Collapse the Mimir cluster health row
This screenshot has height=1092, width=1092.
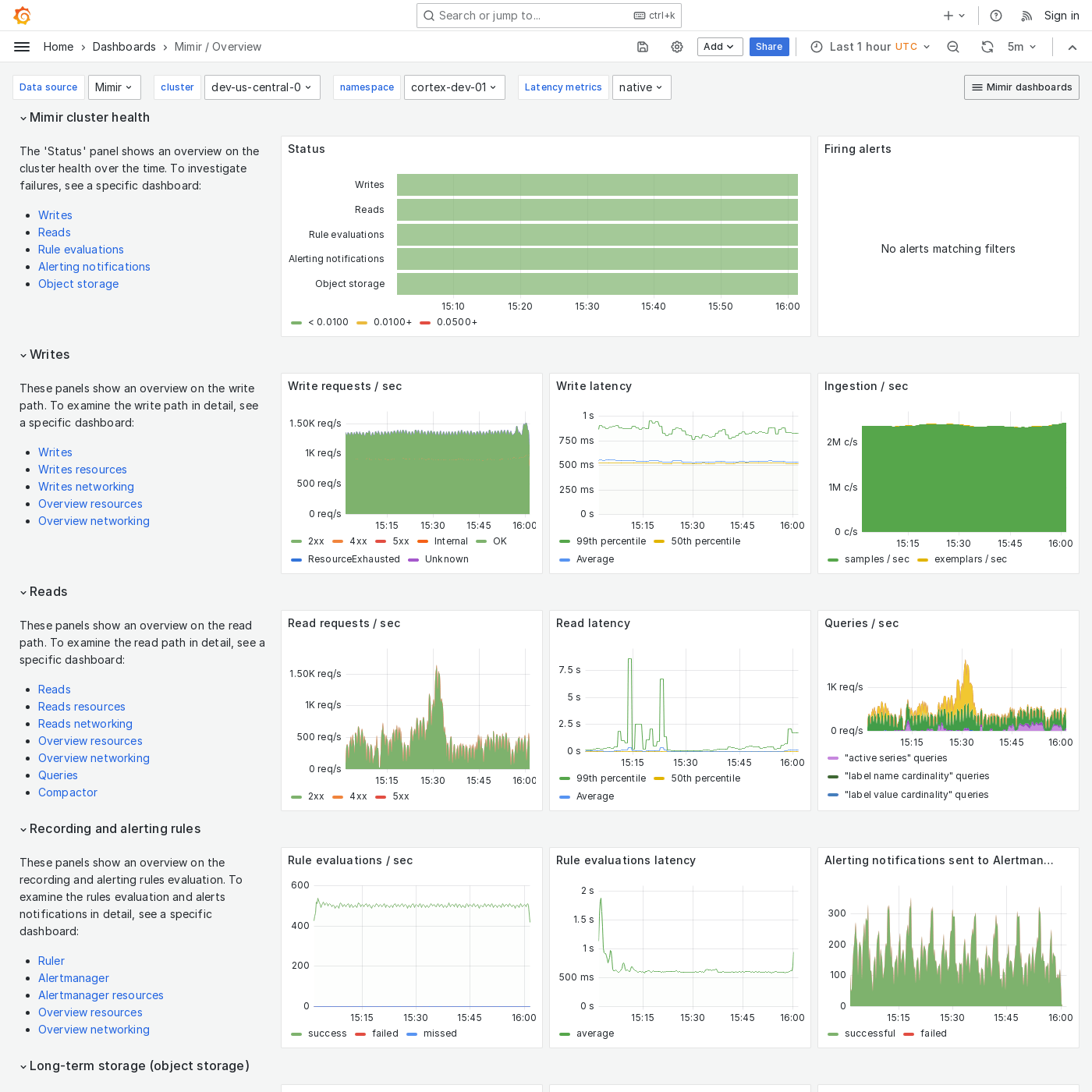pyautogui.click(x=84, y=117)
